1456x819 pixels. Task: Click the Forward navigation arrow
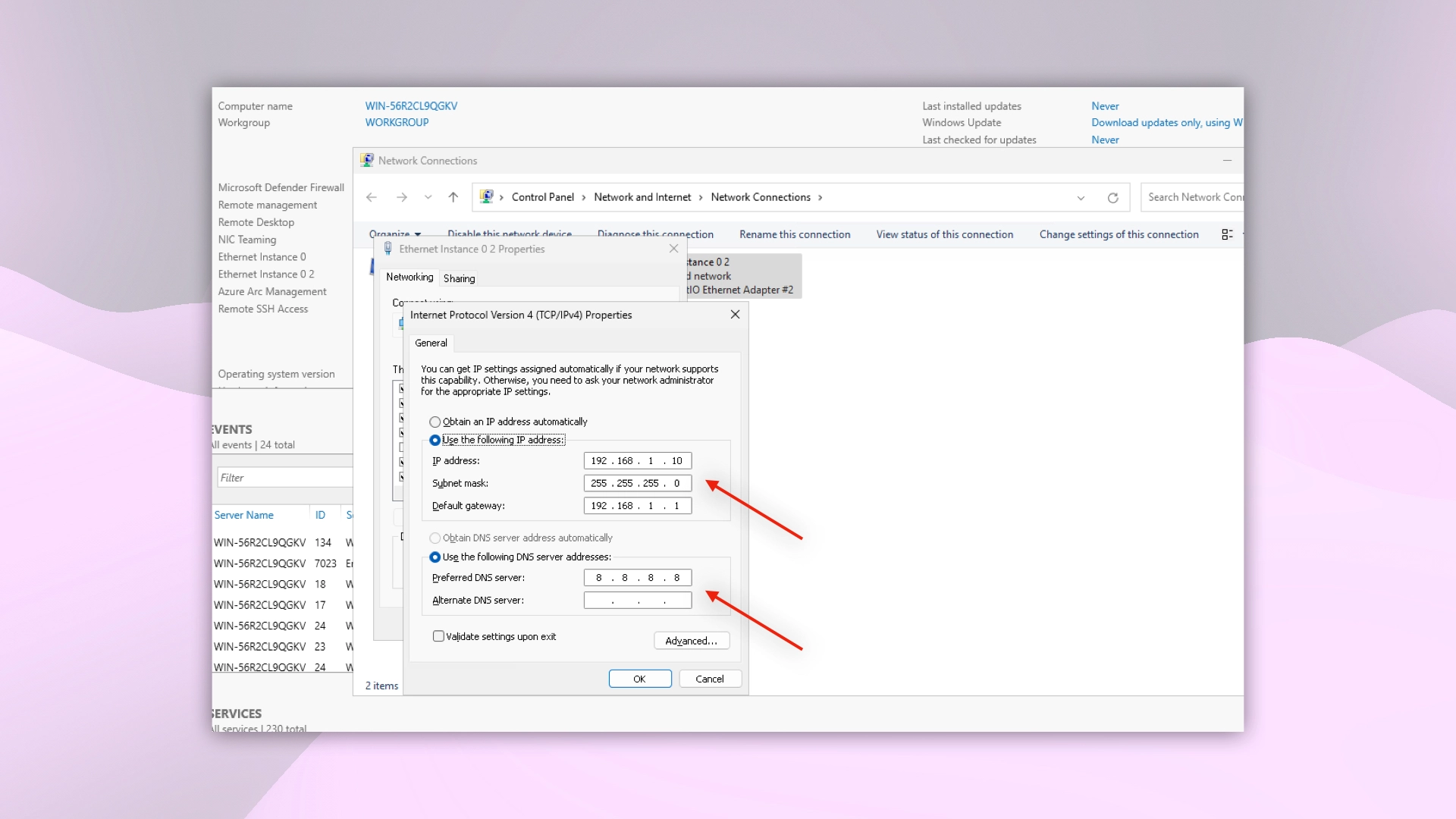402,197
